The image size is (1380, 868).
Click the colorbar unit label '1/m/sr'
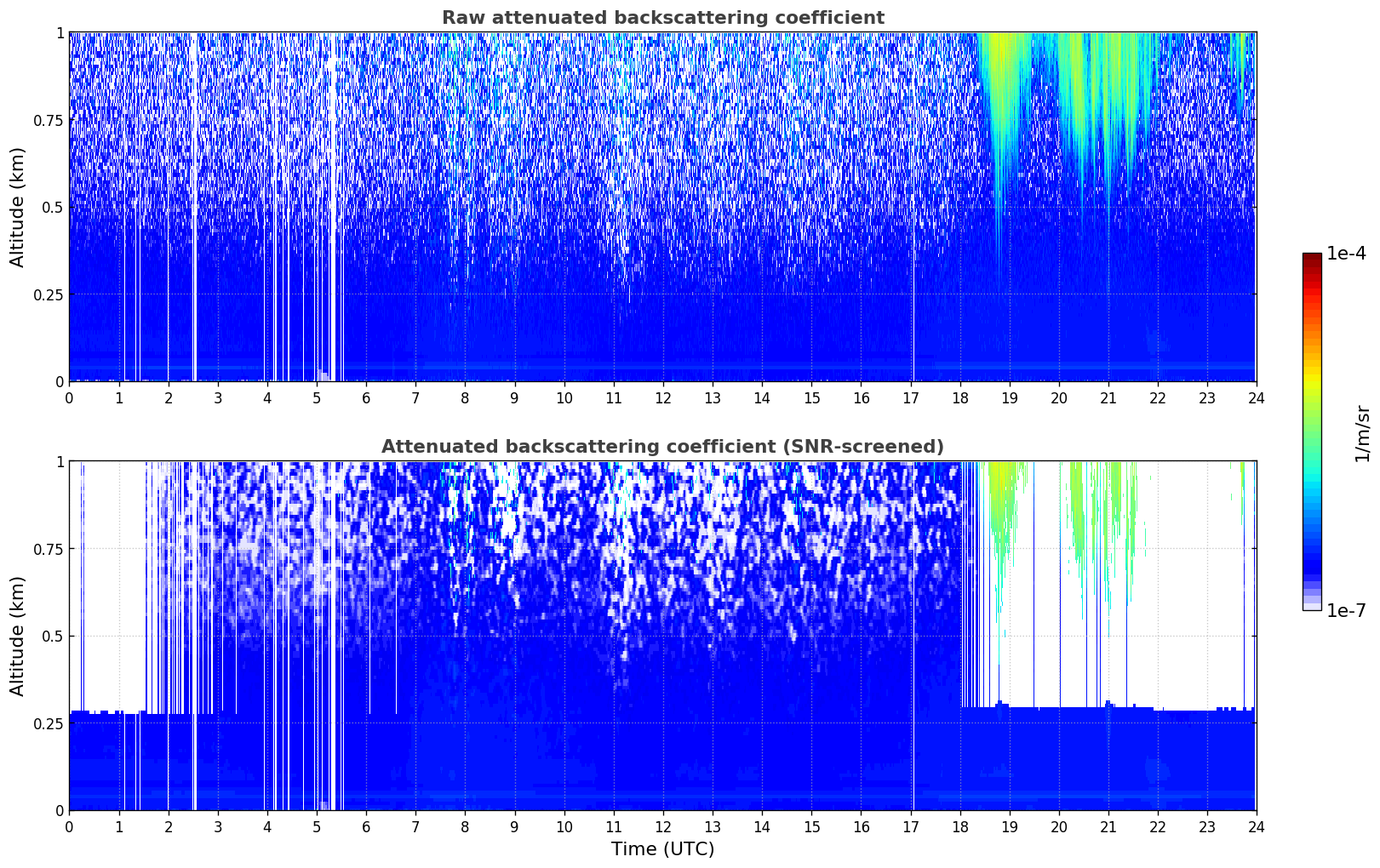click(x=1362, y=433)
